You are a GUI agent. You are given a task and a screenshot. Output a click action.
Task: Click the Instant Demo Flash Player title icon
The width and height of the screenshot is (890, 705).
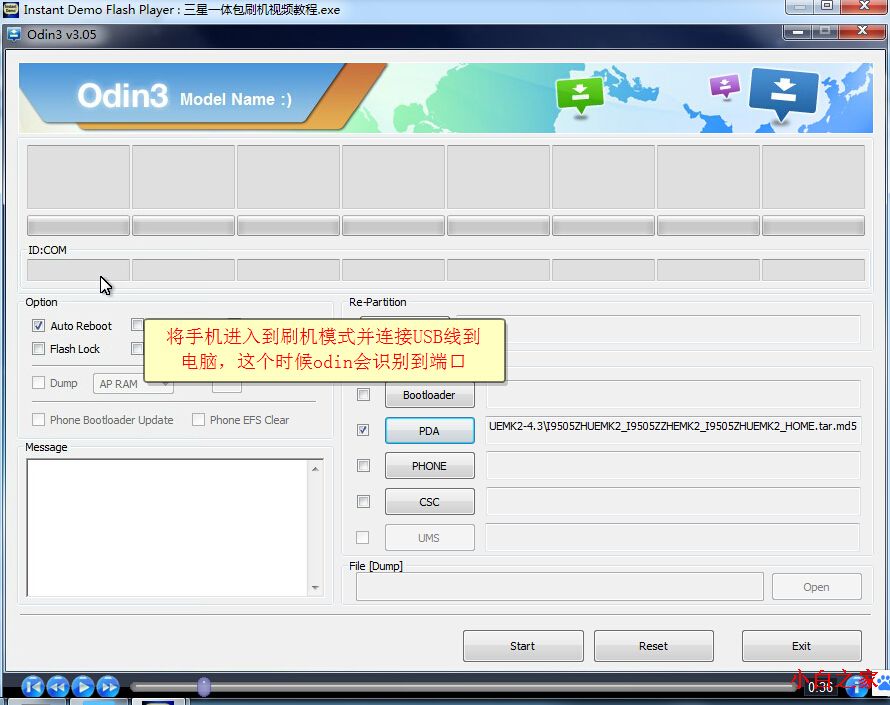click(11, 9)
